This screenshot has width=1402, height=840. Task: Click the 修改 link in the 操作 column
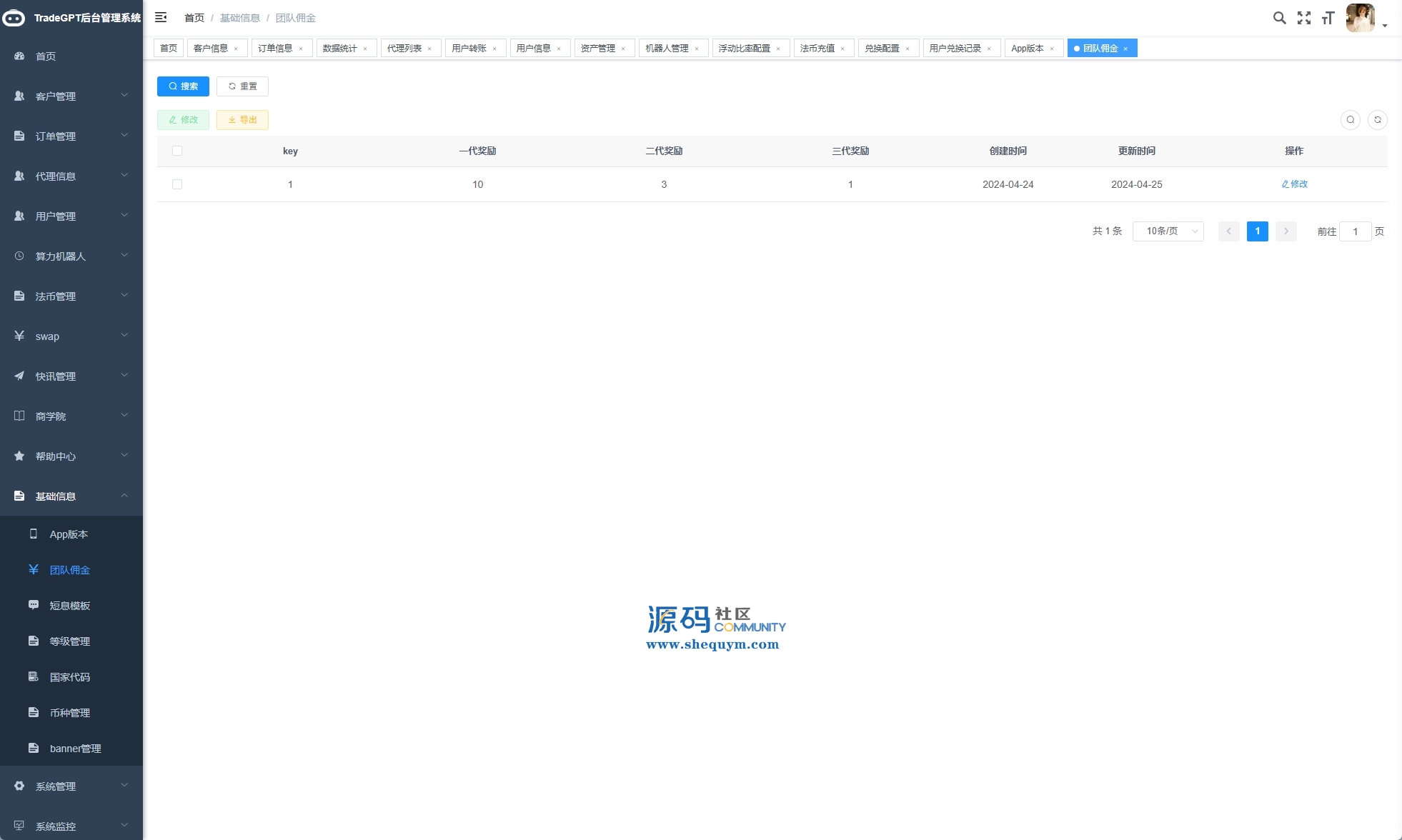1294,184
